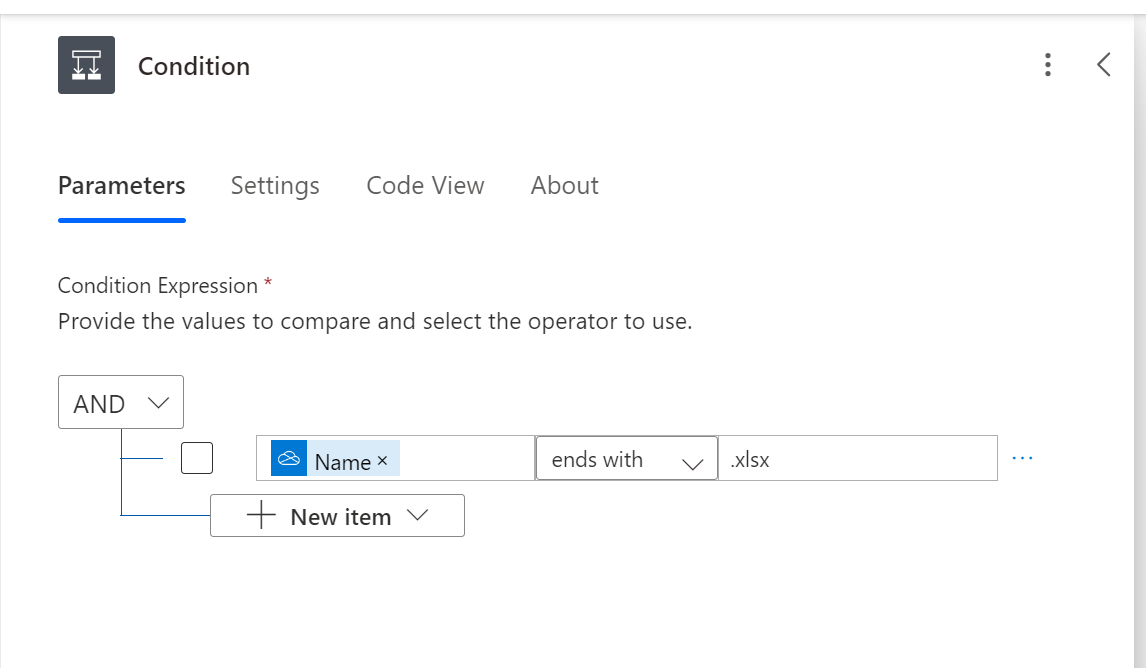
Task: Select the Parameters tab
Action: 121,185
